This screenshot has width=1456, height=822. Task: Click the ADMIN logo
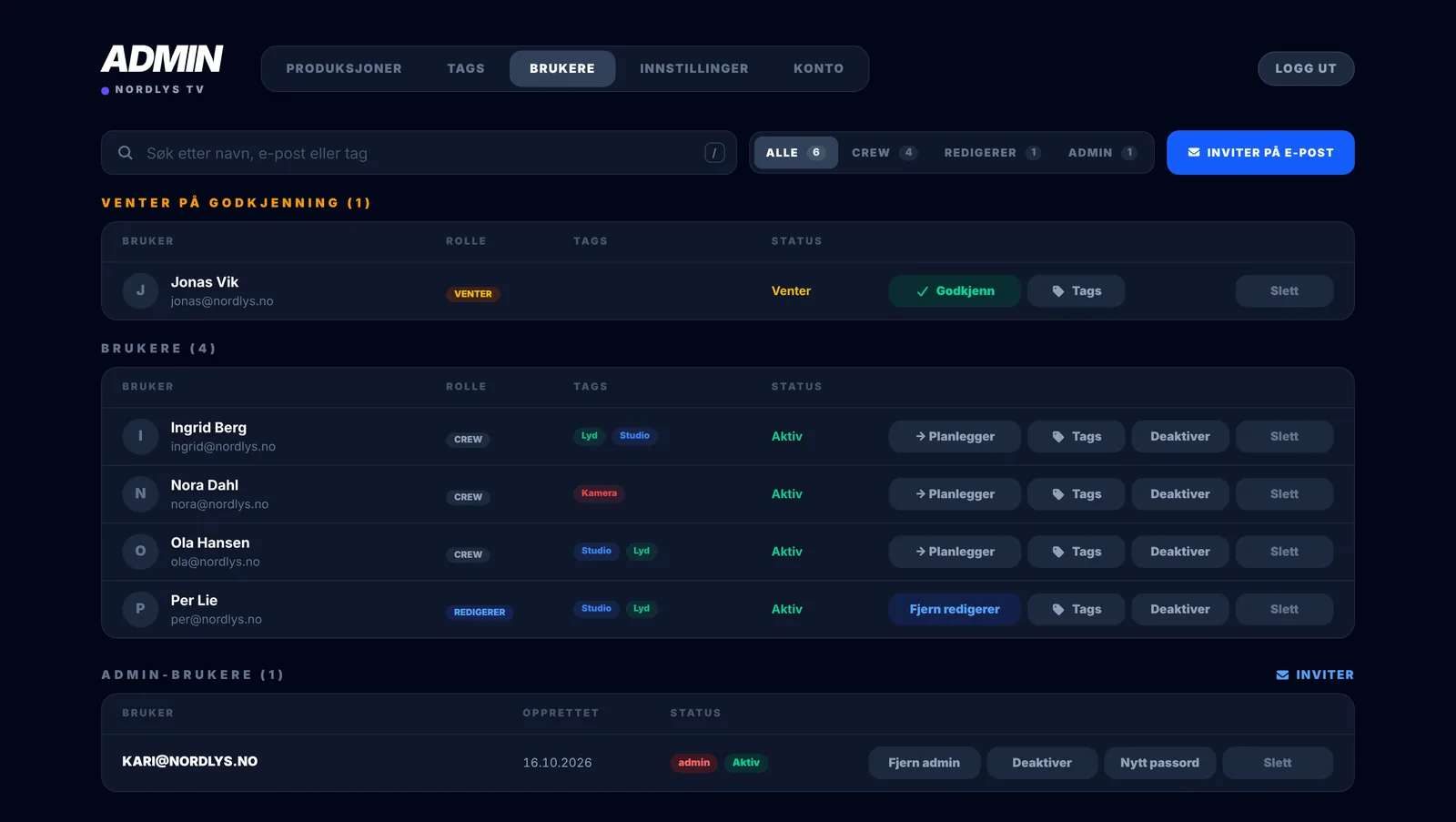pyautogui.click(x=162, y=59)
